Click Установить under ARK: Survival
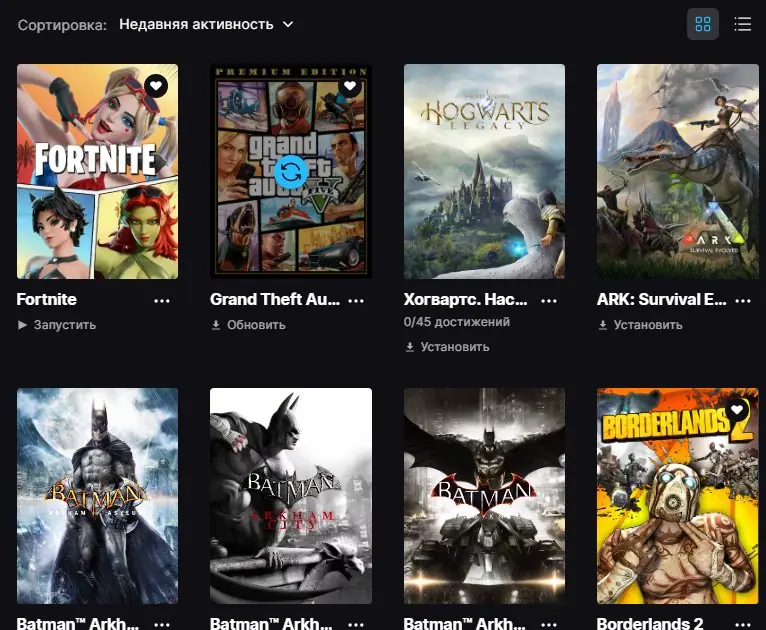Screen dimensions: 766x630 coord(640,325)
